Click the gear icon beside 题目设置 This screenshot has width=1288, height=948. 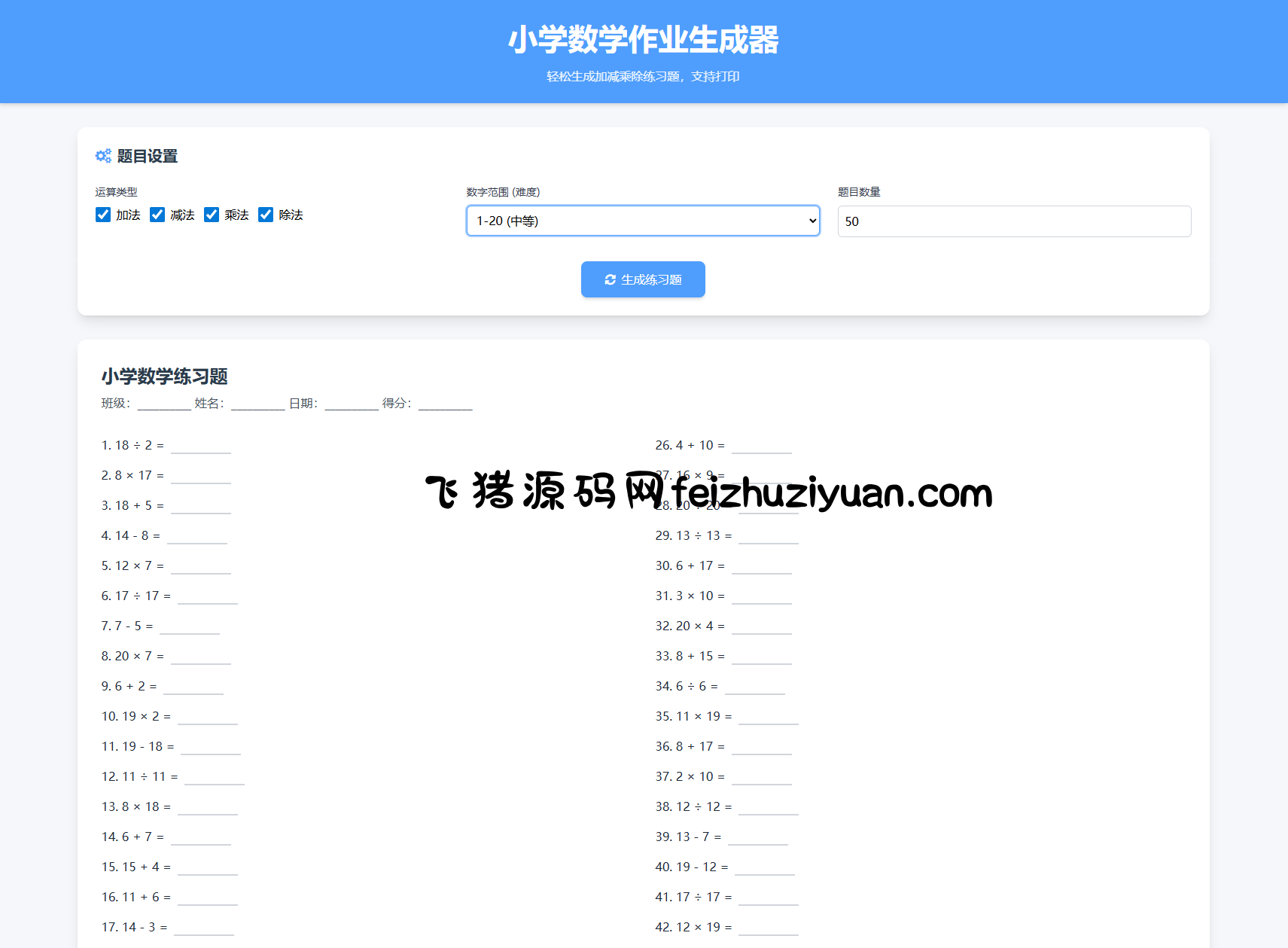(x=103, y=156)
